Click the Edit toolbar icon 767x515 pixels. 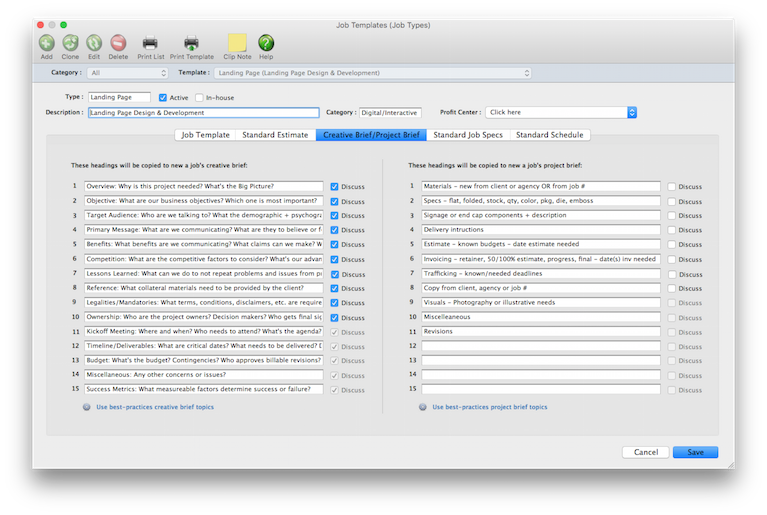(94, 43)
